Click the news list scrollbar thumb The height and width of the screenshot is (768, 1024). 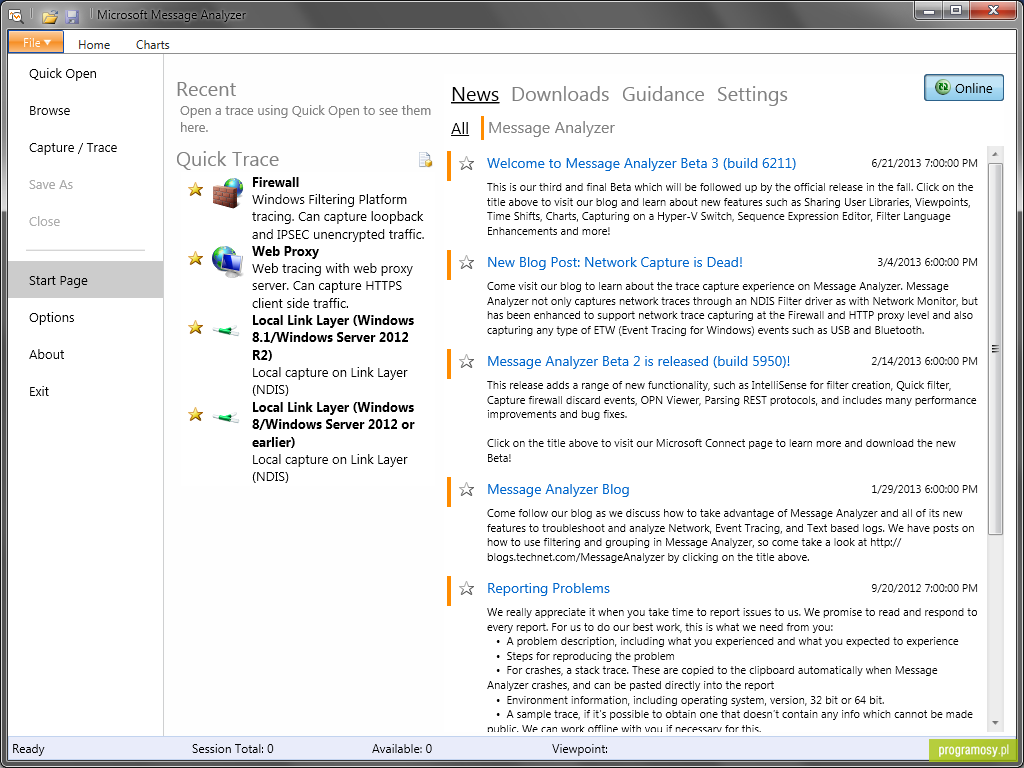tap(995, 349)
